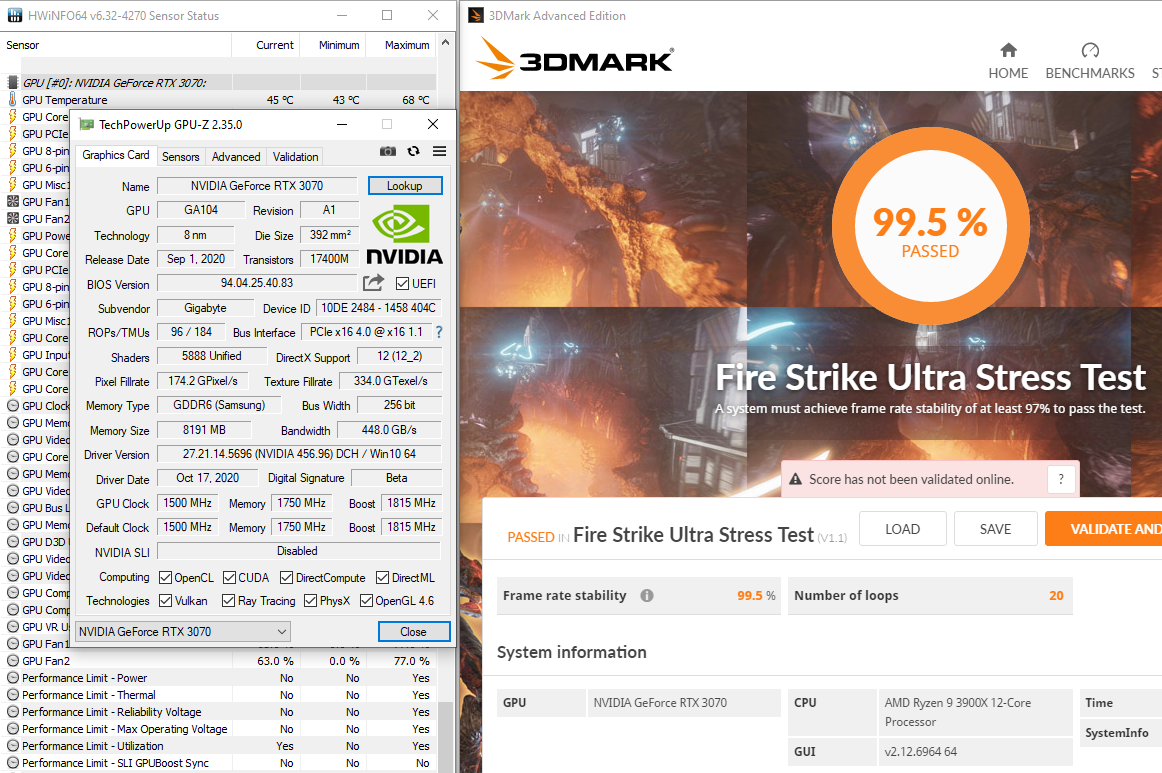
Task: Click the 3DMark Benchmarks gauge icon
Action: coord(1090,50)
